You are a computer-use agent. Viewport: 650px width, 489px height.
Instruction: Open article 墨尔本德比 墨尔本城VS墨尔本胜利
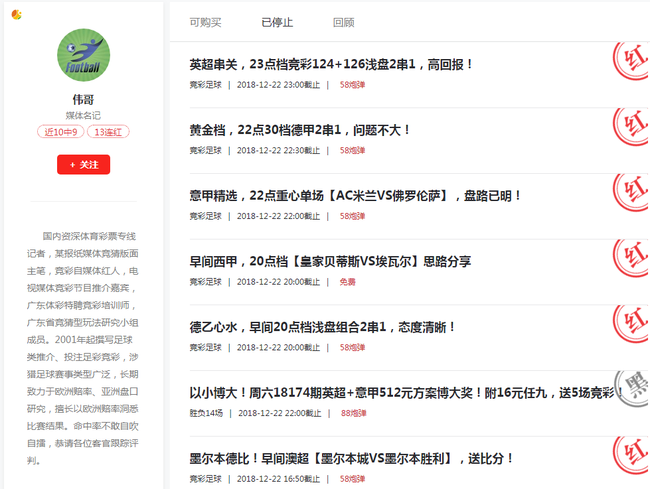pyautogui.click(x=351, y=459)
